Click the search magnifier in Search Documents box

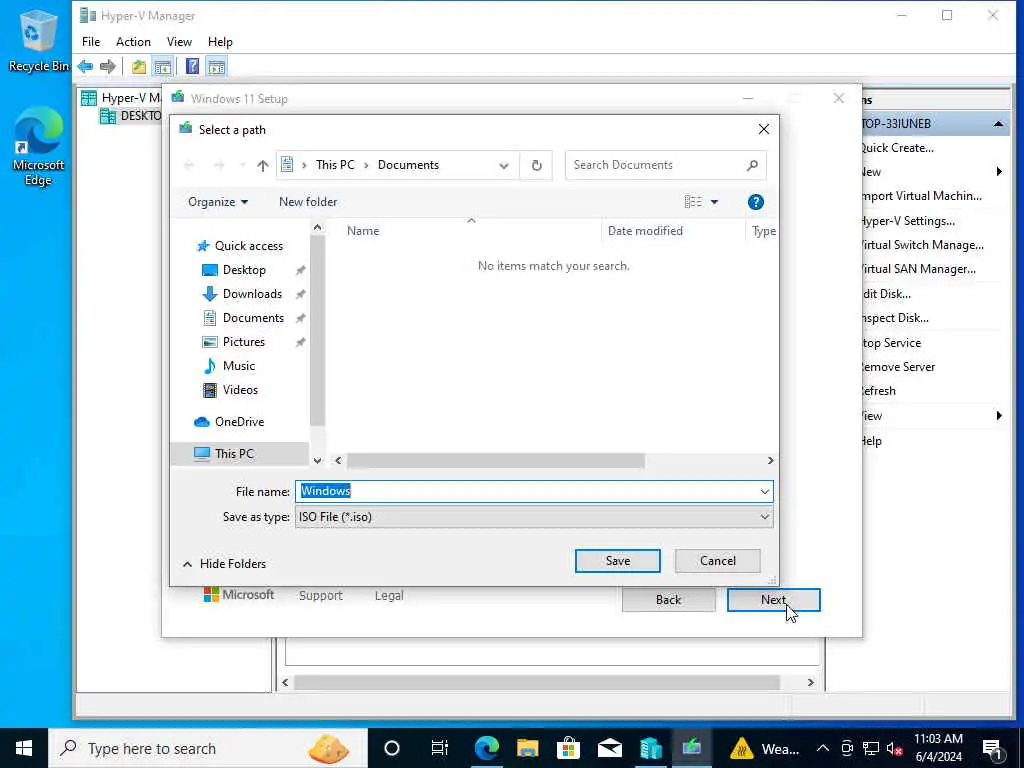(752, 165)
